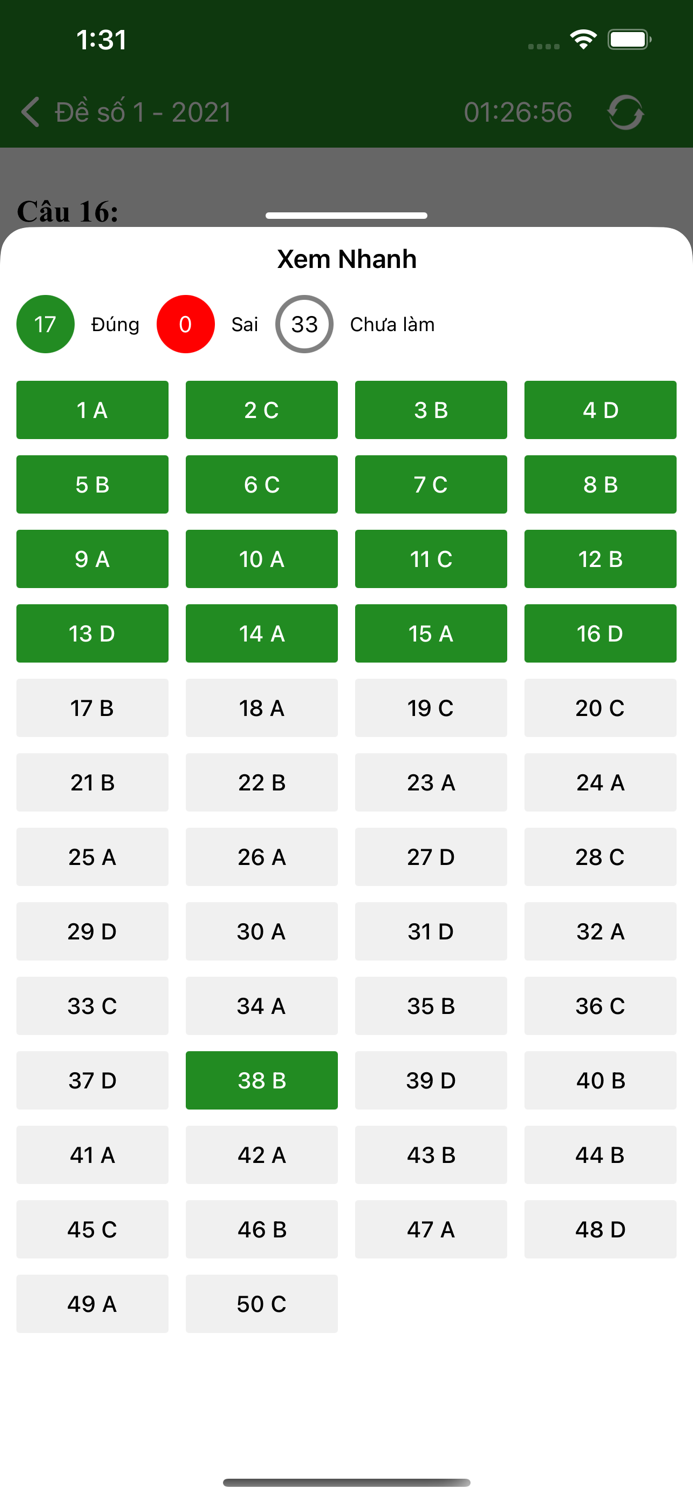693x1500 pixels.
Task: Tap the gray unanswered-count circle 33
Action: click(x=304, y=324)
